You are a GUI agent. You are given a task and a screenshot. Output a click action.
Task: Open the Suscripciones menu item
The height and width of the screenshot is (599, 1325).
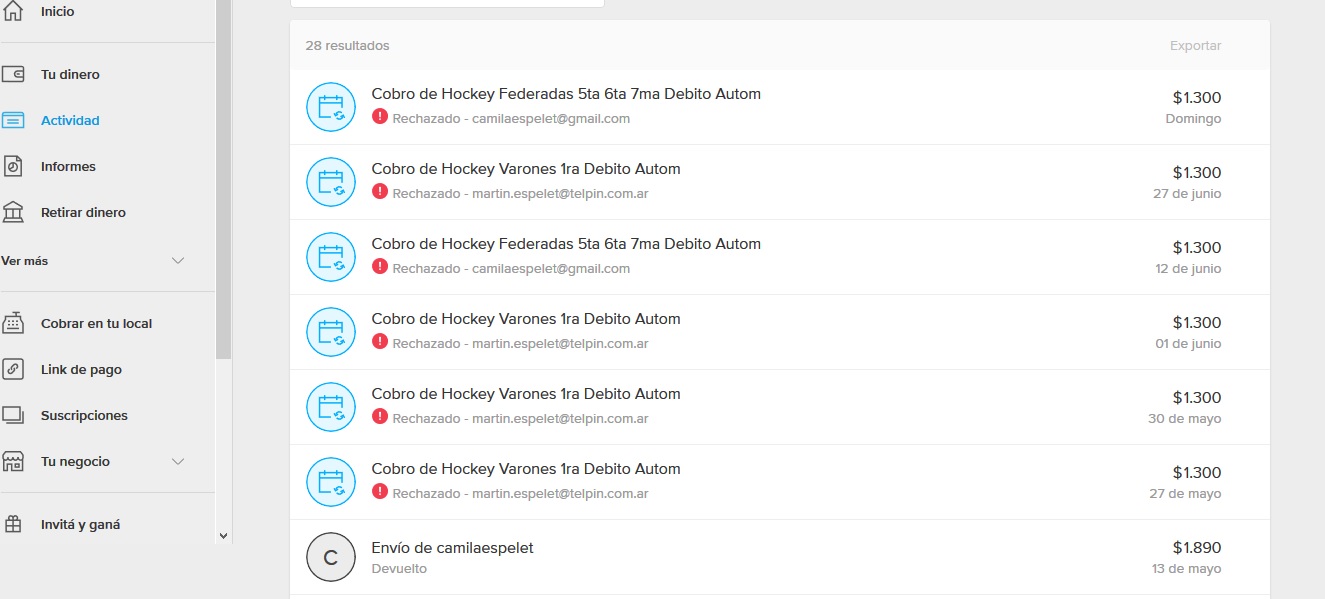(x=84, y=416)
